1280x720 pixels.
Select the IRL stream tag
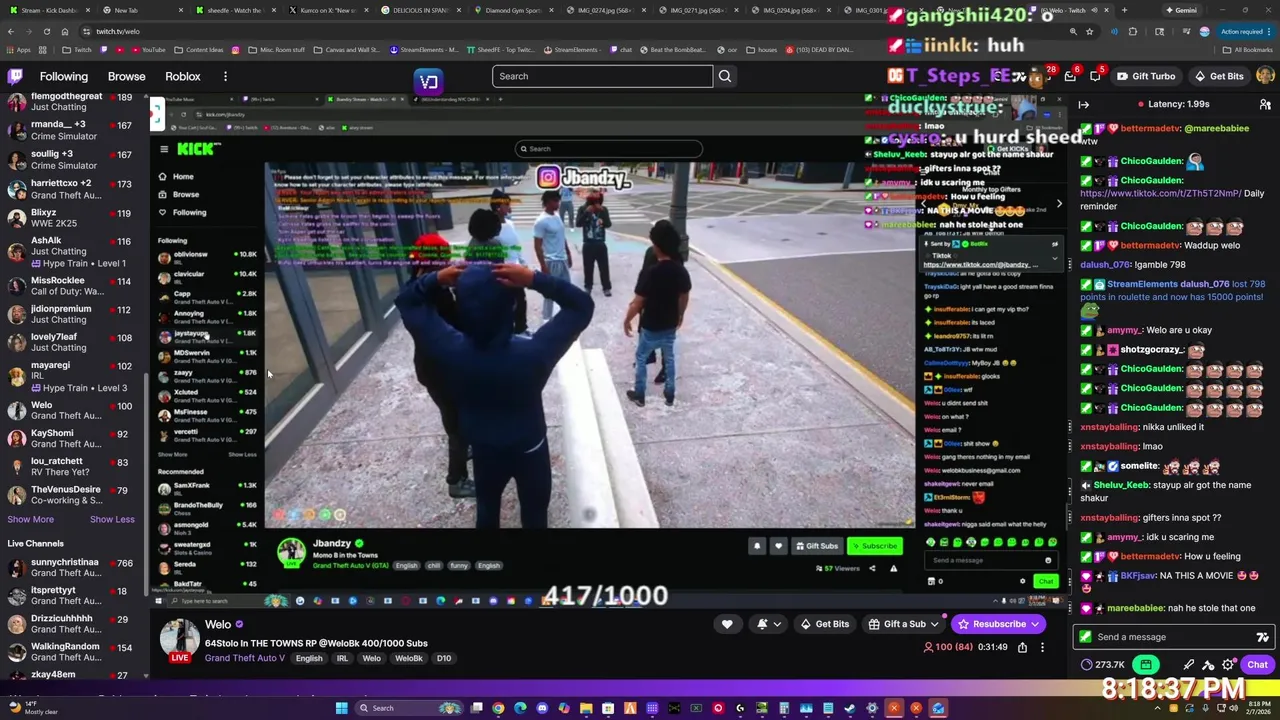[342, 658]
